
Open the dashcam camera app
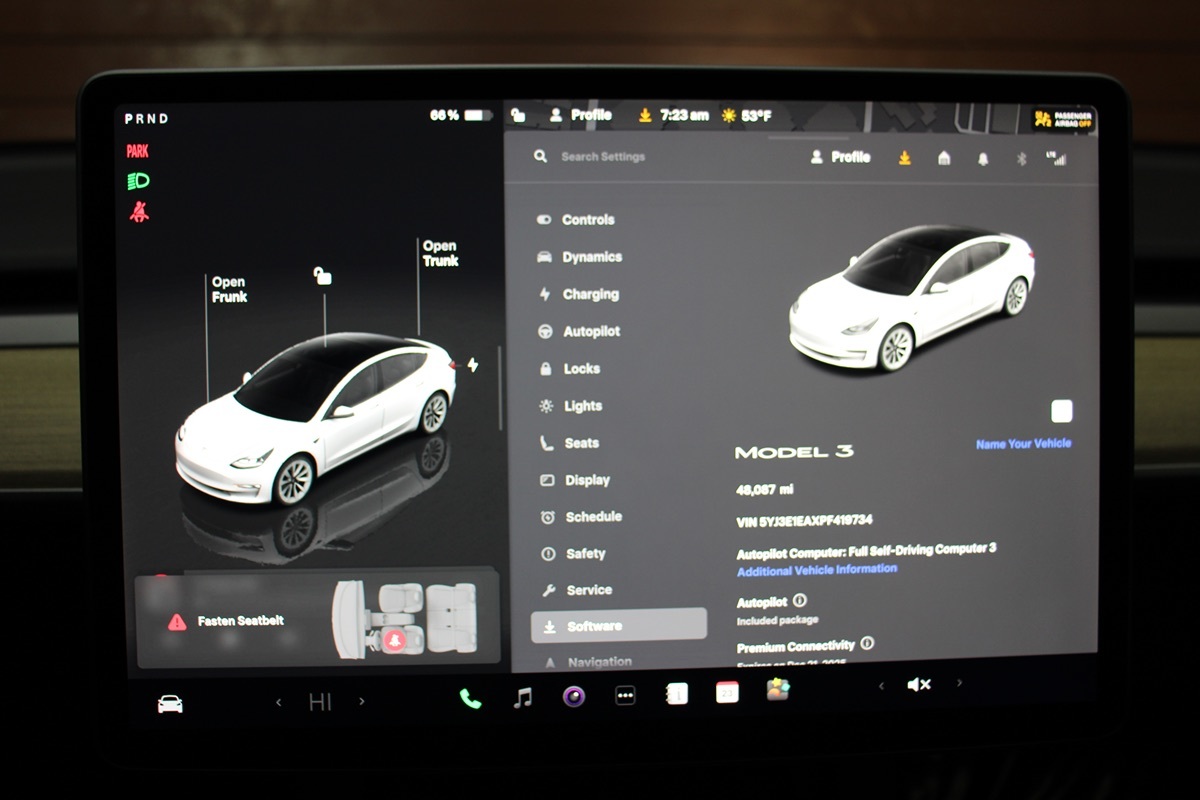coord(574,697)
